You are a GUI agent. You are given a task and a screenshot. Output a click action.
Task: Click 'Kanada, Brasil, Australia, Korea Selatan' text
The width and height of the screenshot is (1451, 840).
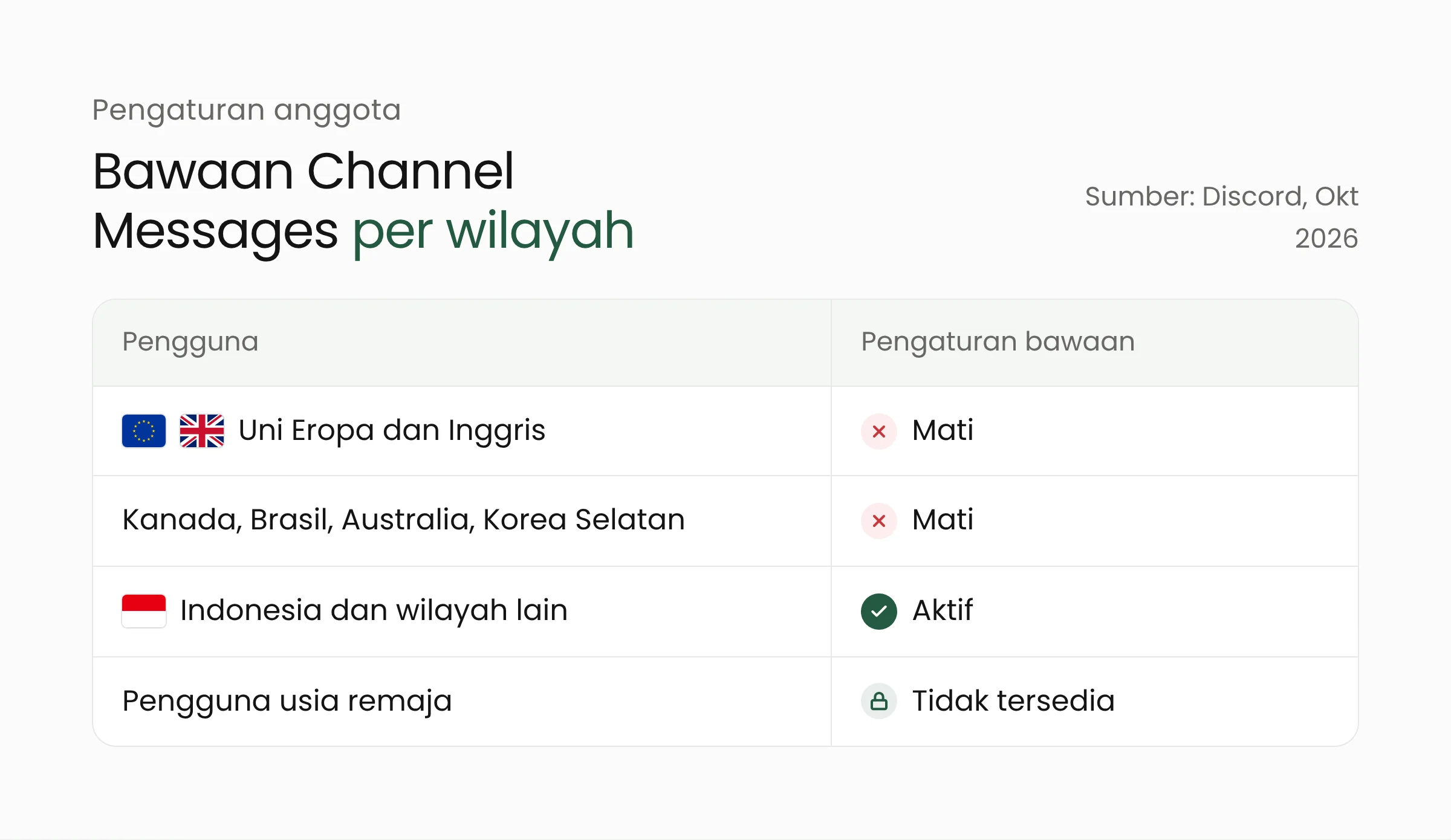click(x=403, y=520)
